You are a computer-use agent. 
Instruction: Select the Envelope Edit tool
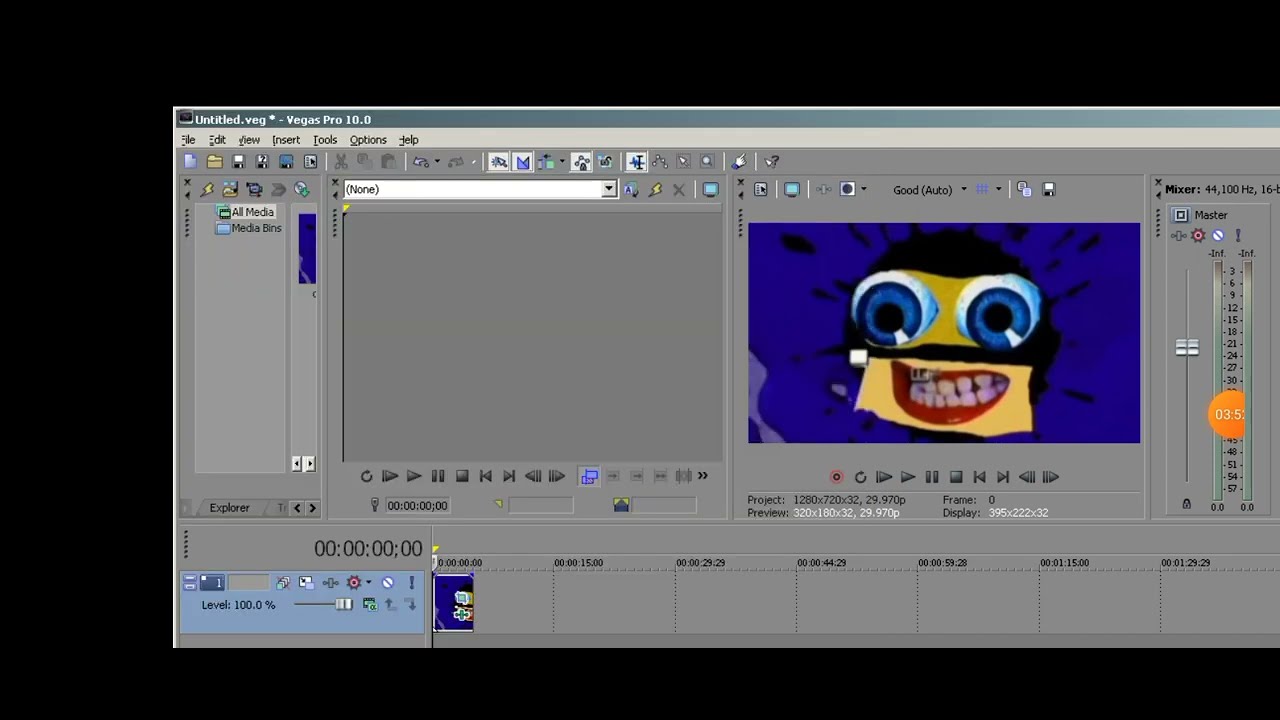point(660,161)
